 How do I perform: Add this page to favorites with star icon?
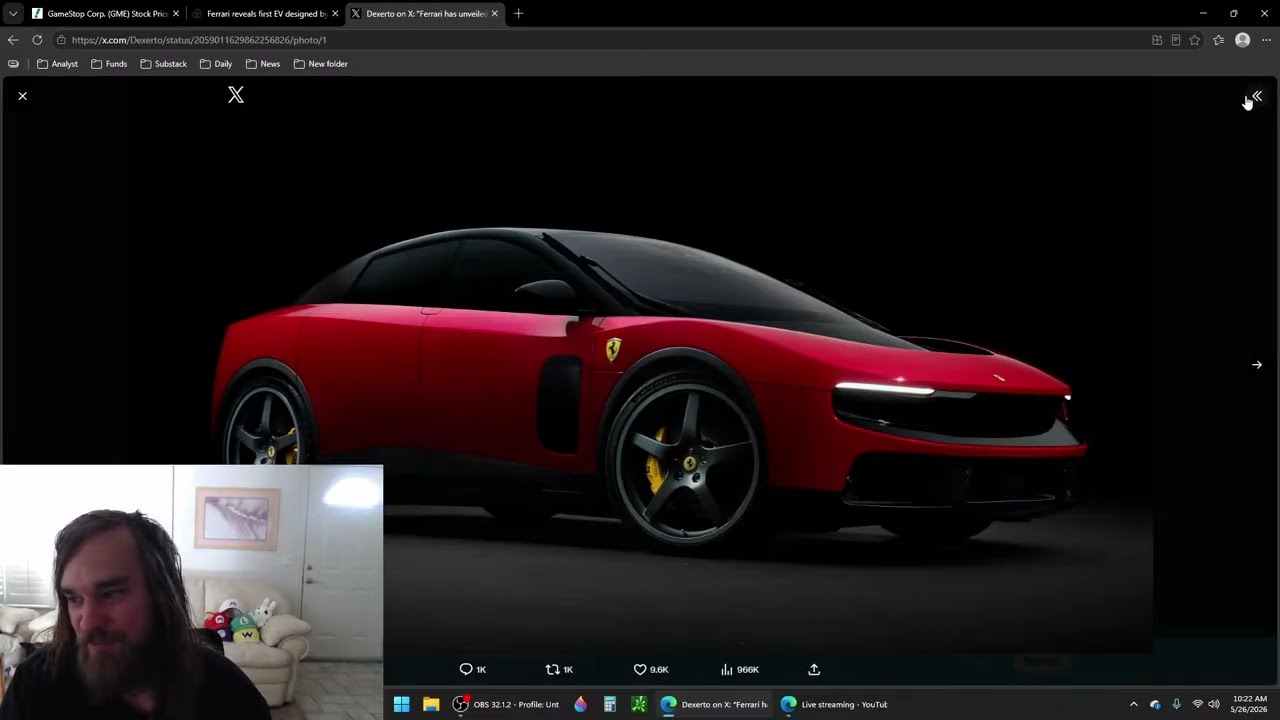click(1195, 40)
